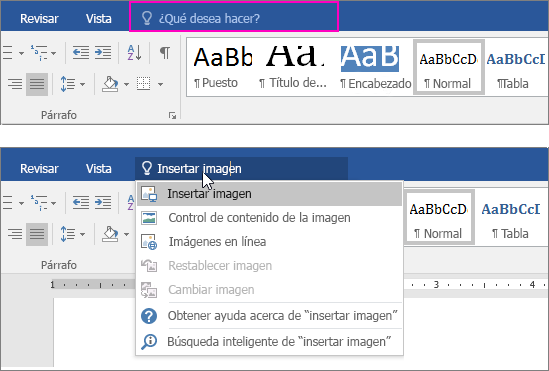The height and width of the screenshot is (371, 549).
Task: Apply Puesto style
Action: [223, 67]
